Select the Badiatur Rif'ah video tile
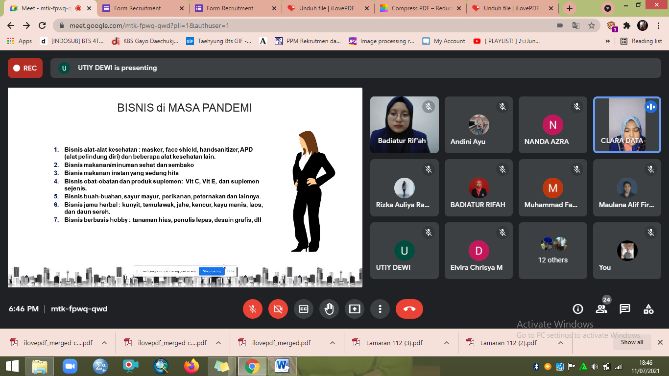The height and width of the screenshot is (376, 669). point(404,125)
